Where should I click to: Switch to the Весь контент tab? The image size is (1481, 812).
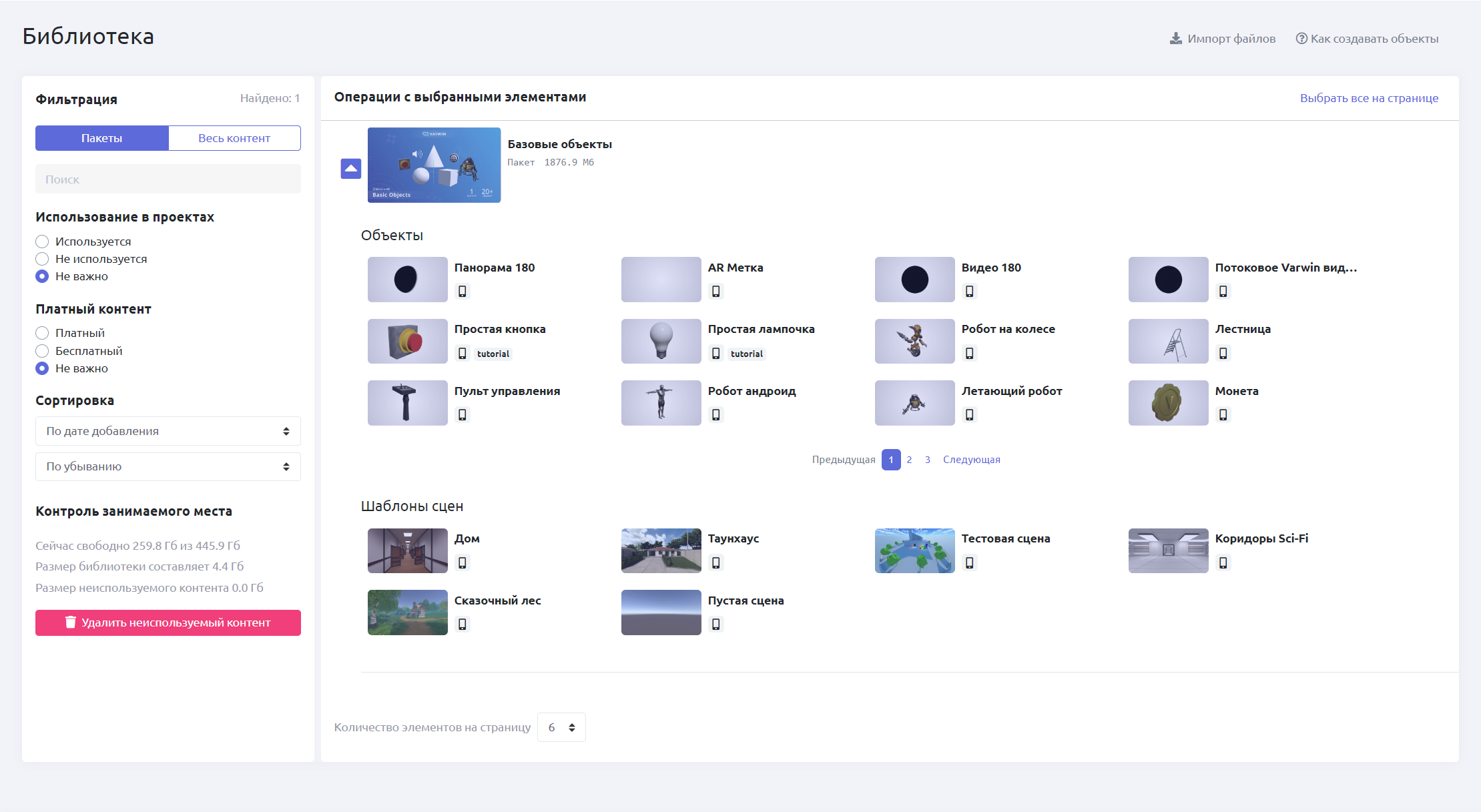coord(234,138)
